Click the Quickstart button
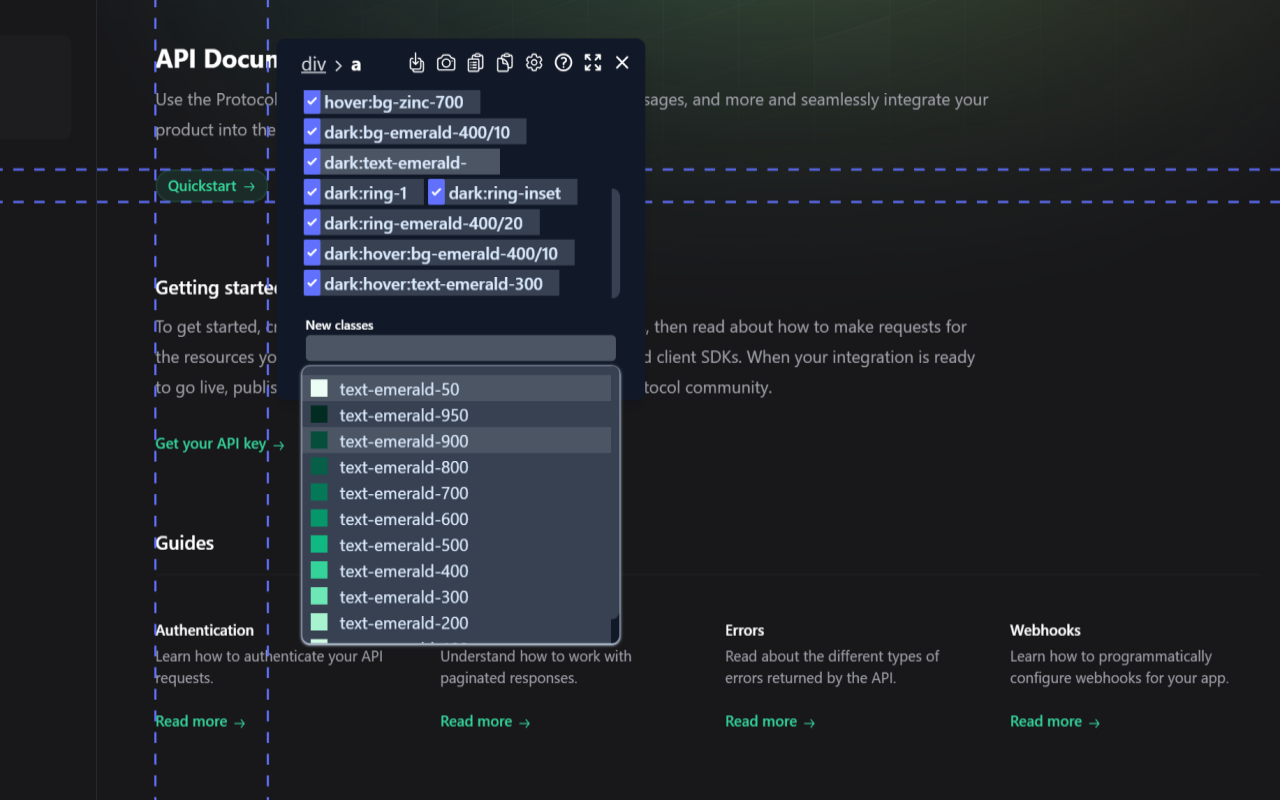Screen dimensions: 1280x800 tap(211, 186)
